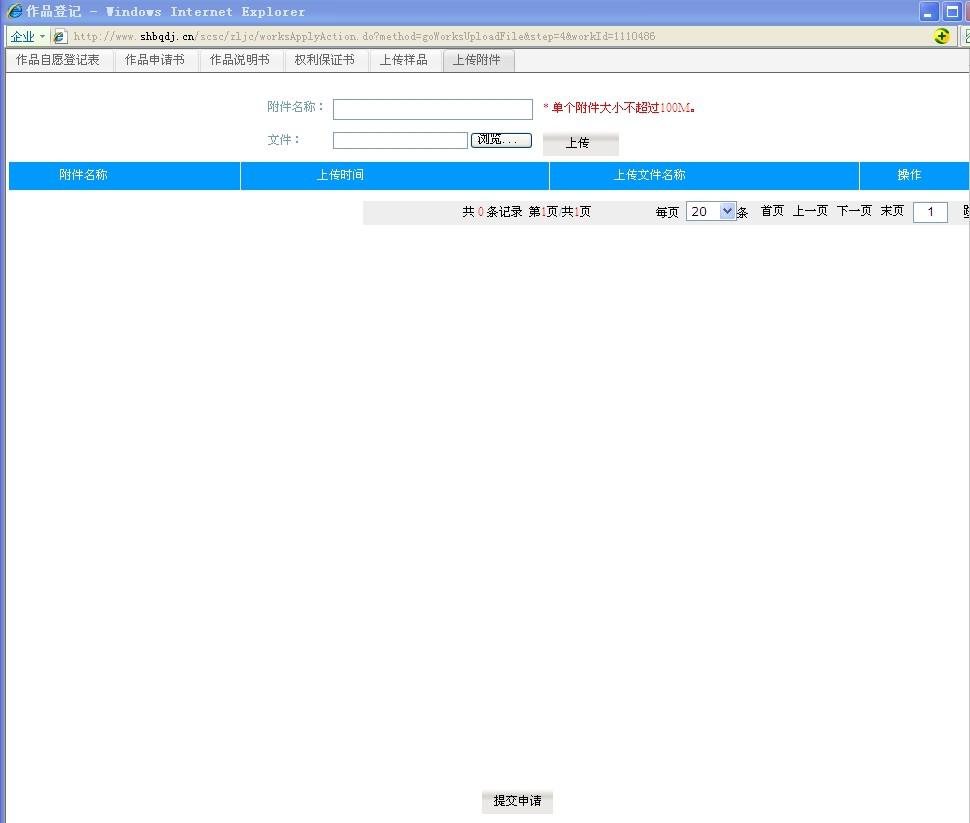Submit with the 提交申请 button

point(517,801)
